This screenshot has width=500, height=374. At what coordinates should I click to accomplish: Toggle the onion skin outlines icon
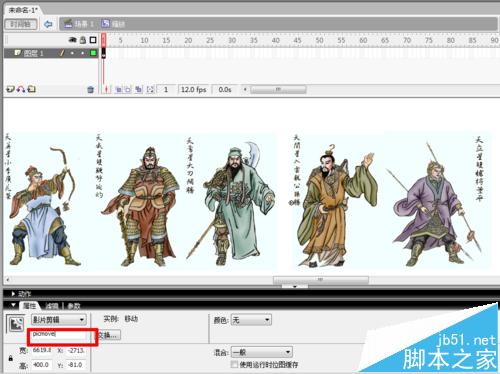127,89
